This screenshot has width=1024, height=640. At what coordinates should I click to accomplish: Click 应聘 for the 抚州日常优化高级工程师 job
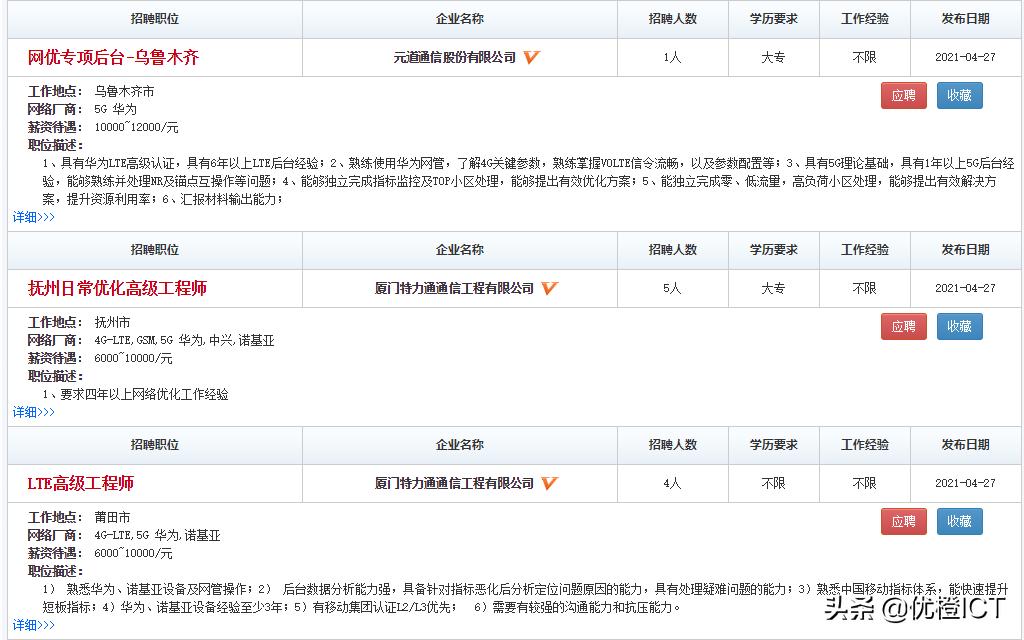903,326
